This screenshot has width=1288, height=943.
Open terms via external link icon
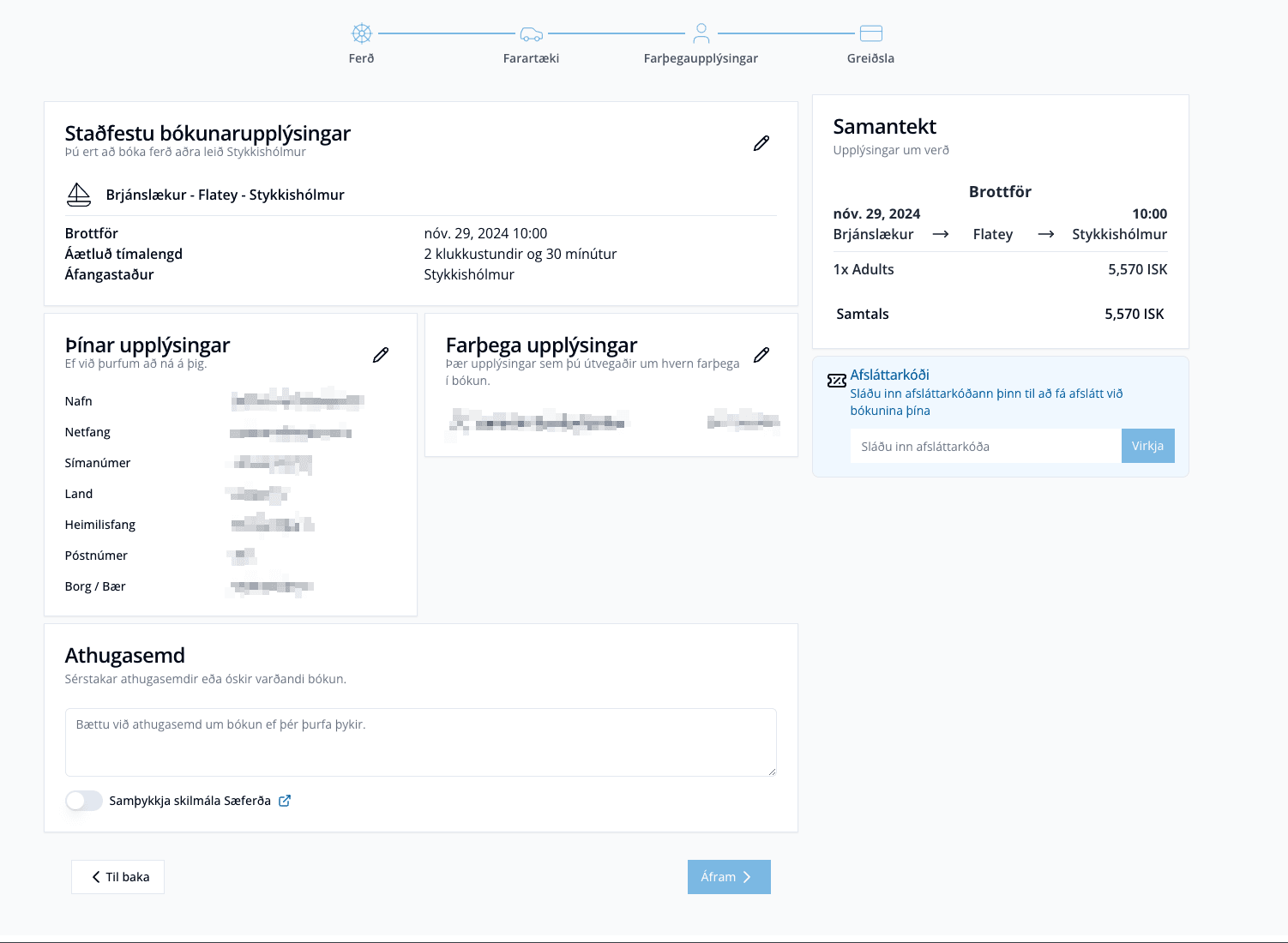click(285, 801)
